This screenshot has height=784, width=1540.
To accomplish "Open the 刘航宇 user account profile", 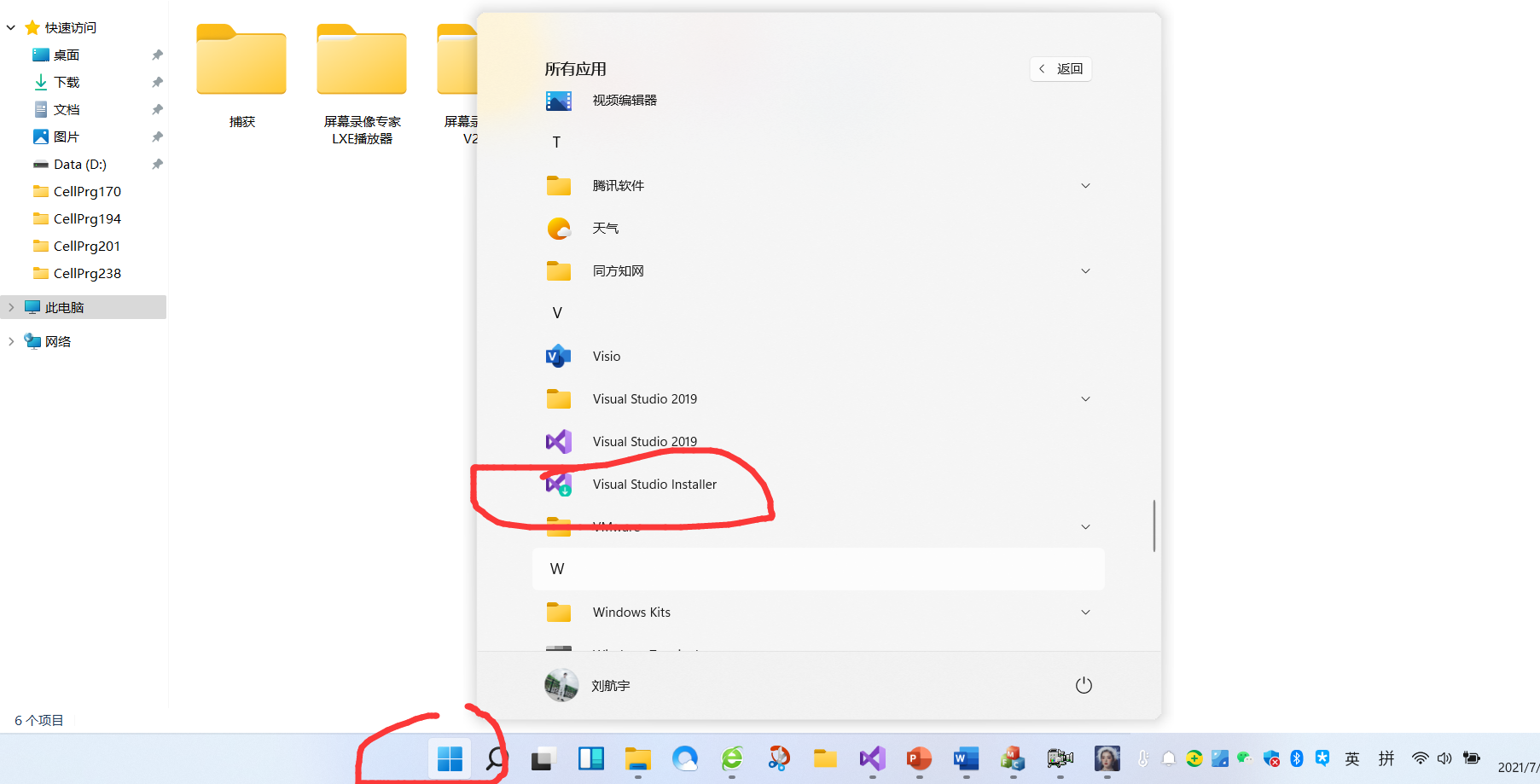I will (588, 685).
